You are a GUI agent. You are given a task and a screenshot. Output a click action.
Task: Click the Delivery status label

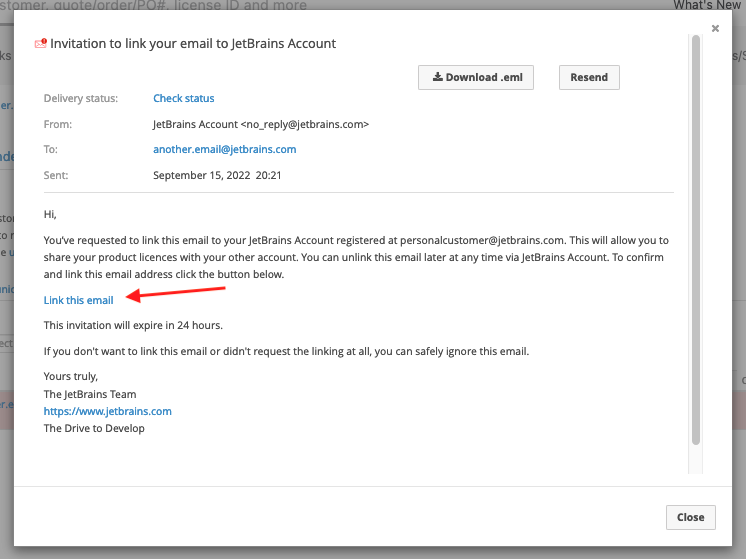(x=81, y=98)
